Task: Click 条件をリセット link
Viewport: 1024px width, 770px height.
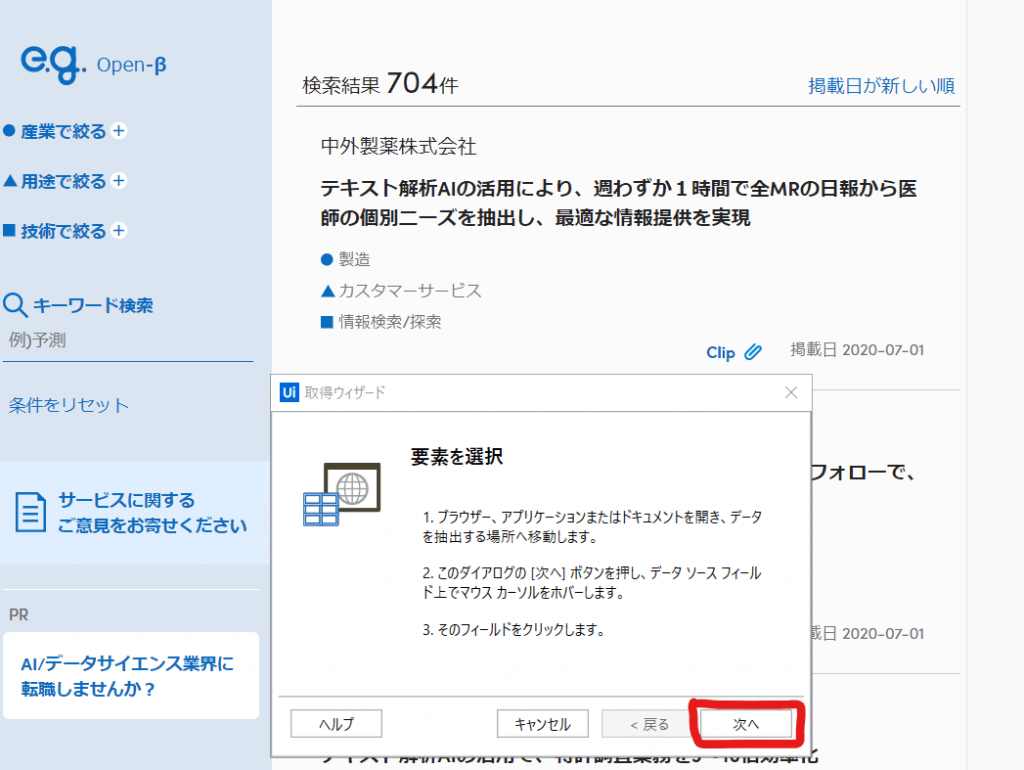Action: pyautogui.click(x=69, y=405)
